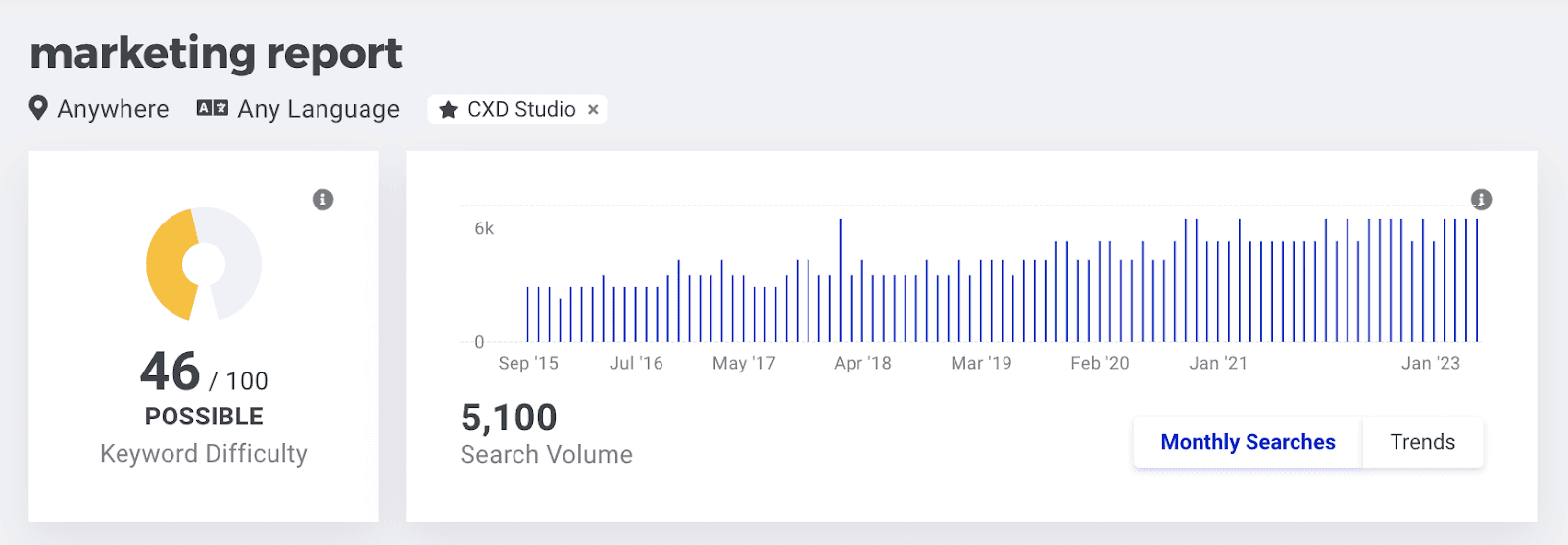Click the POSSIBLE difficulty label
The height and width of the screenshot is (545, 1568).
coord(204,417)
